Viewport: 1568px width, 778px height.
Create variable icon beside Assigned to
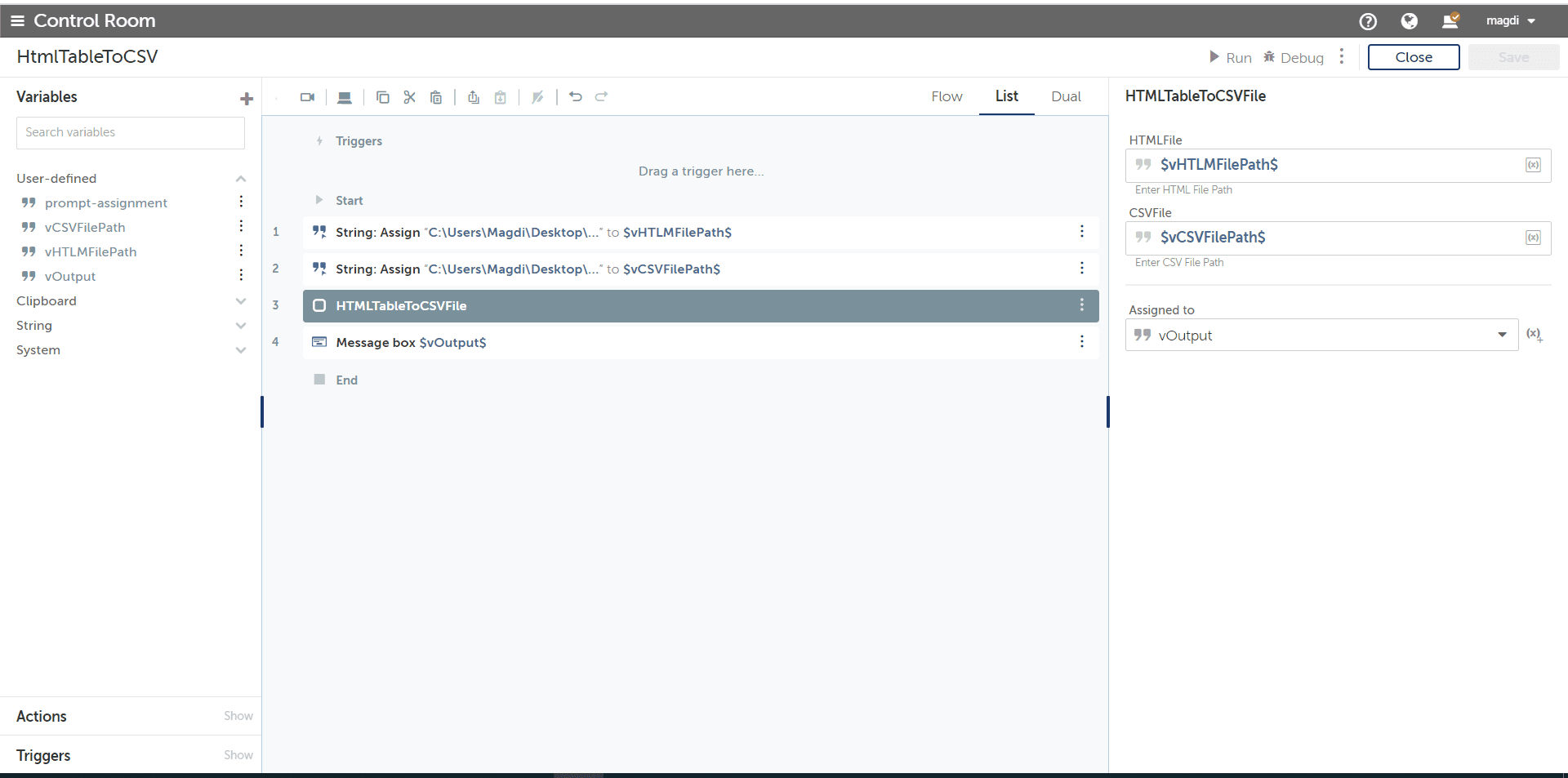tap(1535, 335)
